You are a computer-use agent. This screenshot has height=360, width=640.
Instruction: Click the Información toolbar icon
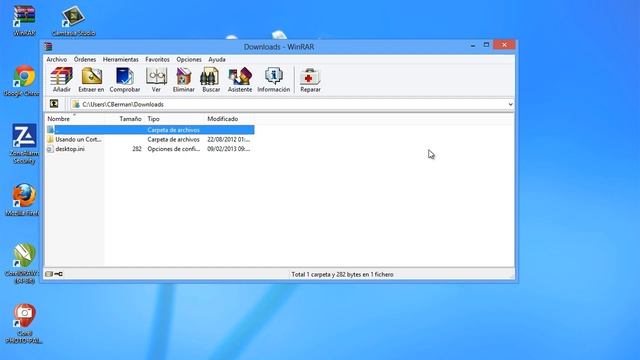273,80
